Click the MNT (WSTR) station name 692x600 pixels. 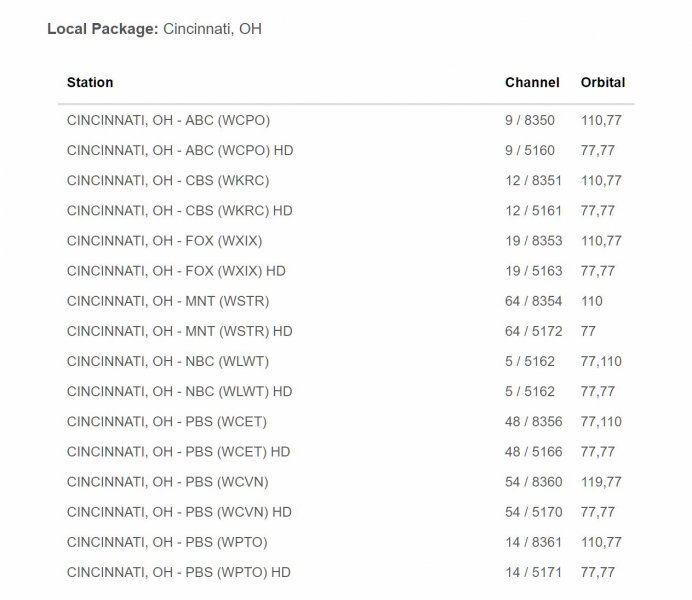pos(167,301)
